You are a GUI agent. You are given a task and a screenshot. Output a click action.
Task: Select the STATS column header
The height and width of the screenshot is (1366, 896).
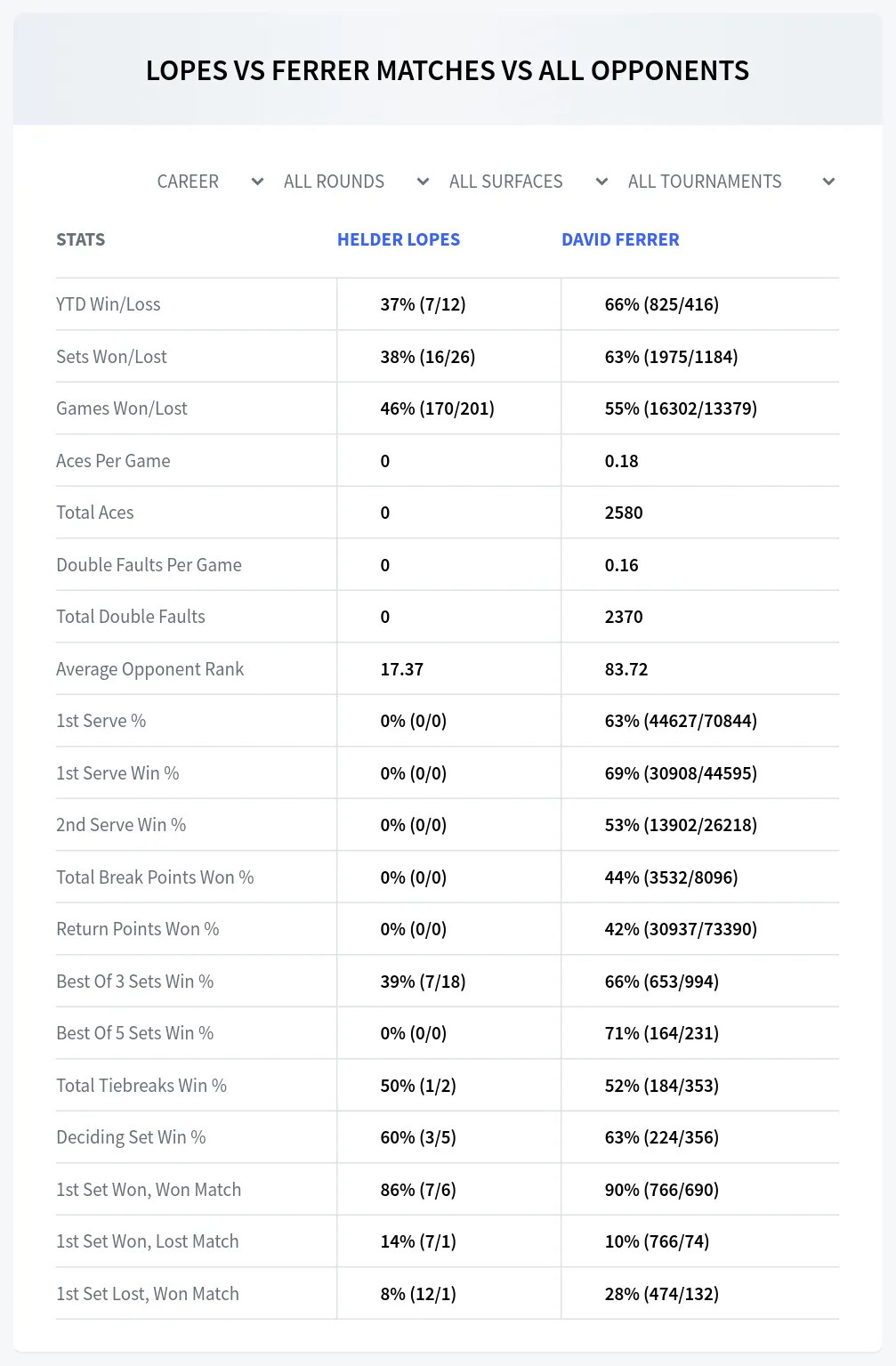[x=80, y=239]
